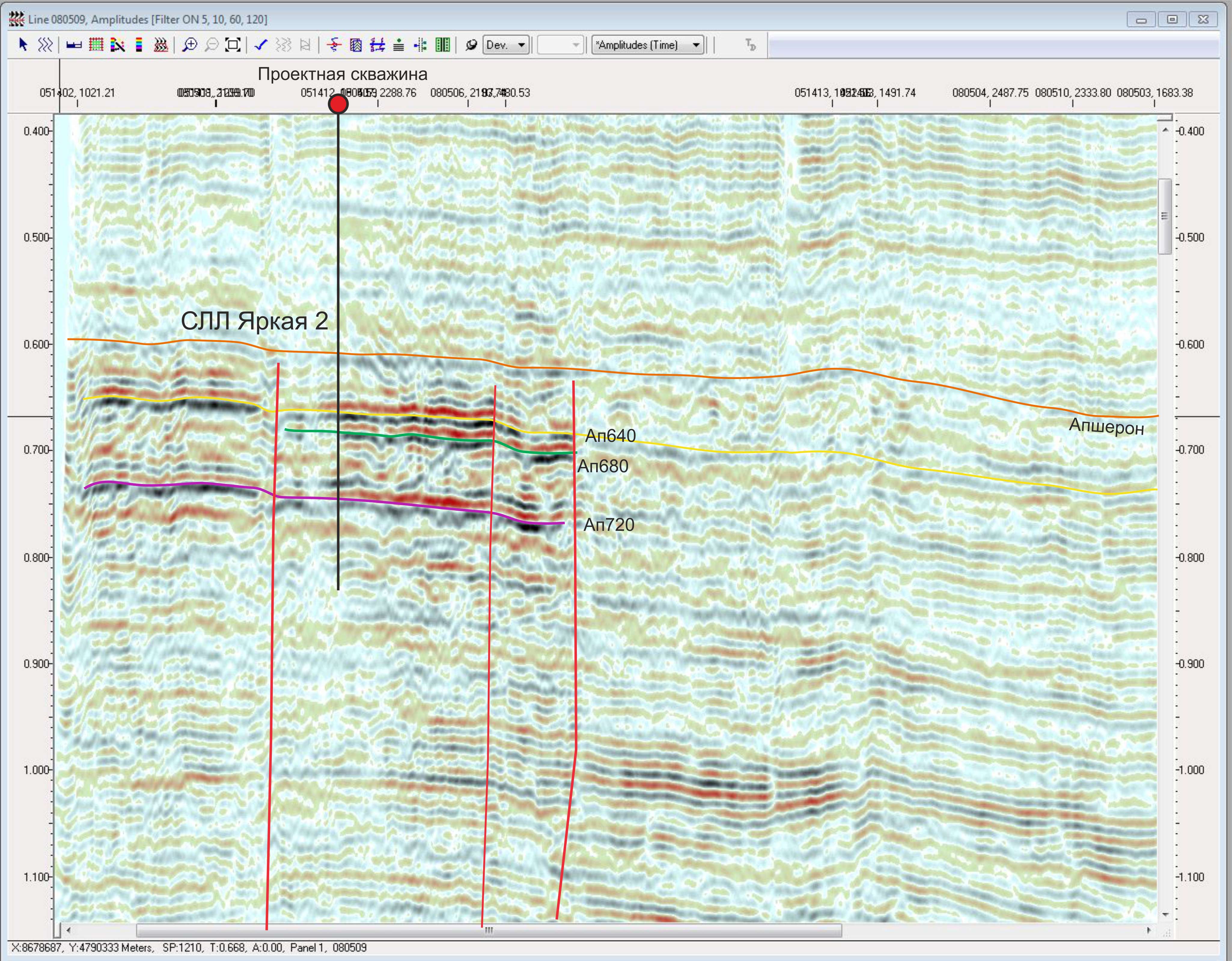Select the arrow pointer tool
The width and height of the screenshot is (1232, 961).
click(x=23, y=44)
